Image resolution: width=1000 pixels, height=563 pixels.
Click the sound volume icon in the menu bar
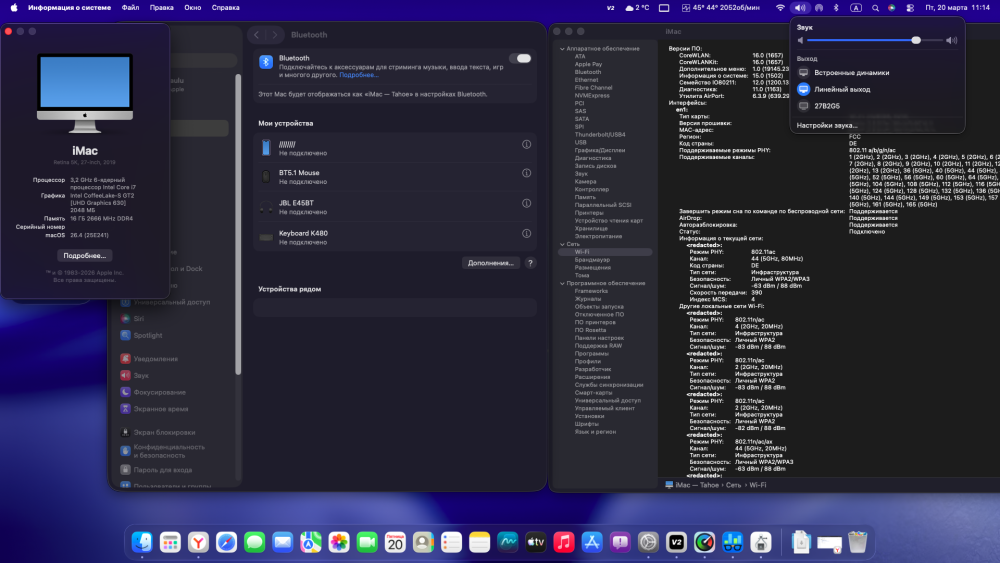click(x=800, y=8)
